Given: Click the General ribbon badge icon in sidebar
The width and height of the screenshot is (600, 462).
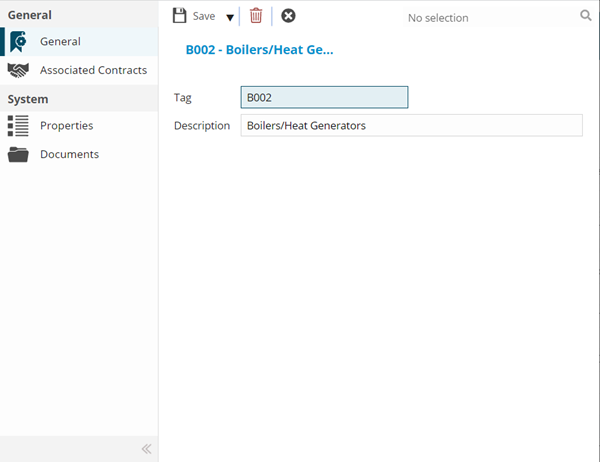Looking at the screenshot, I should (x=18, y=42).
